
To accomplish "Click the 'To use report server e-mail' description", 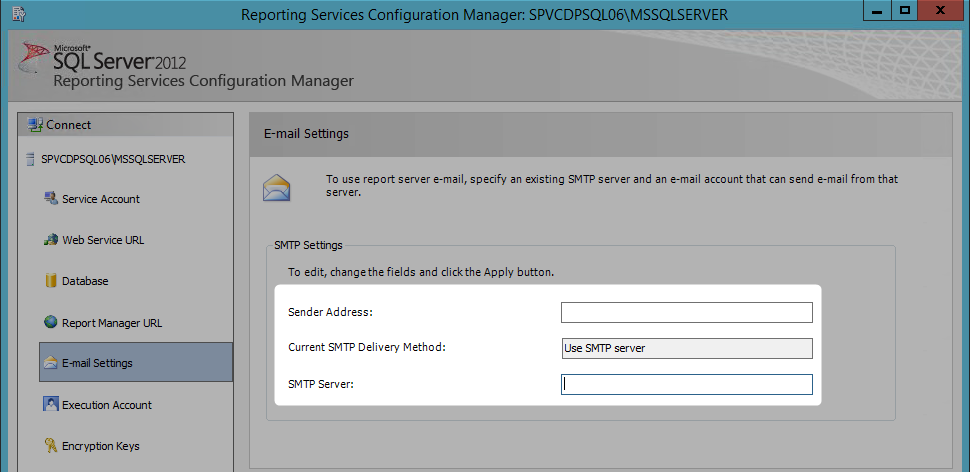I will 612,186.
